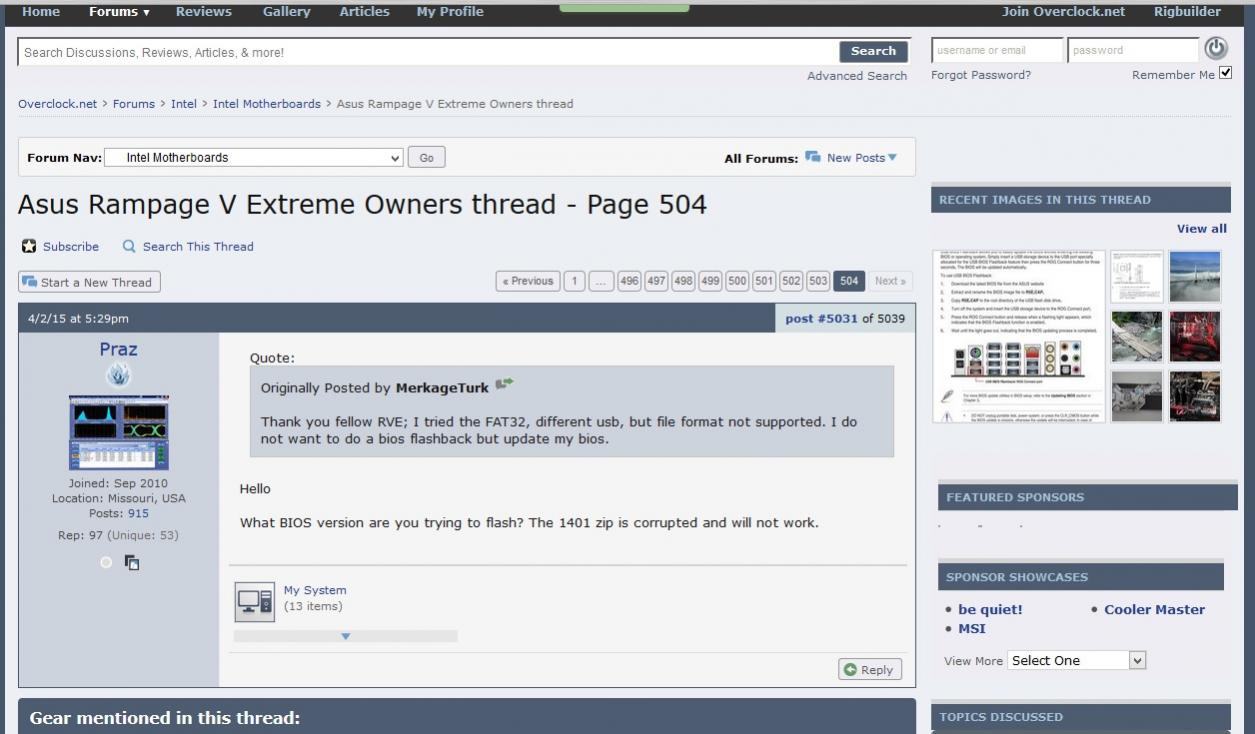Click the My System computer icon
The image size is (1255, 734).
(x=254, y=601)
